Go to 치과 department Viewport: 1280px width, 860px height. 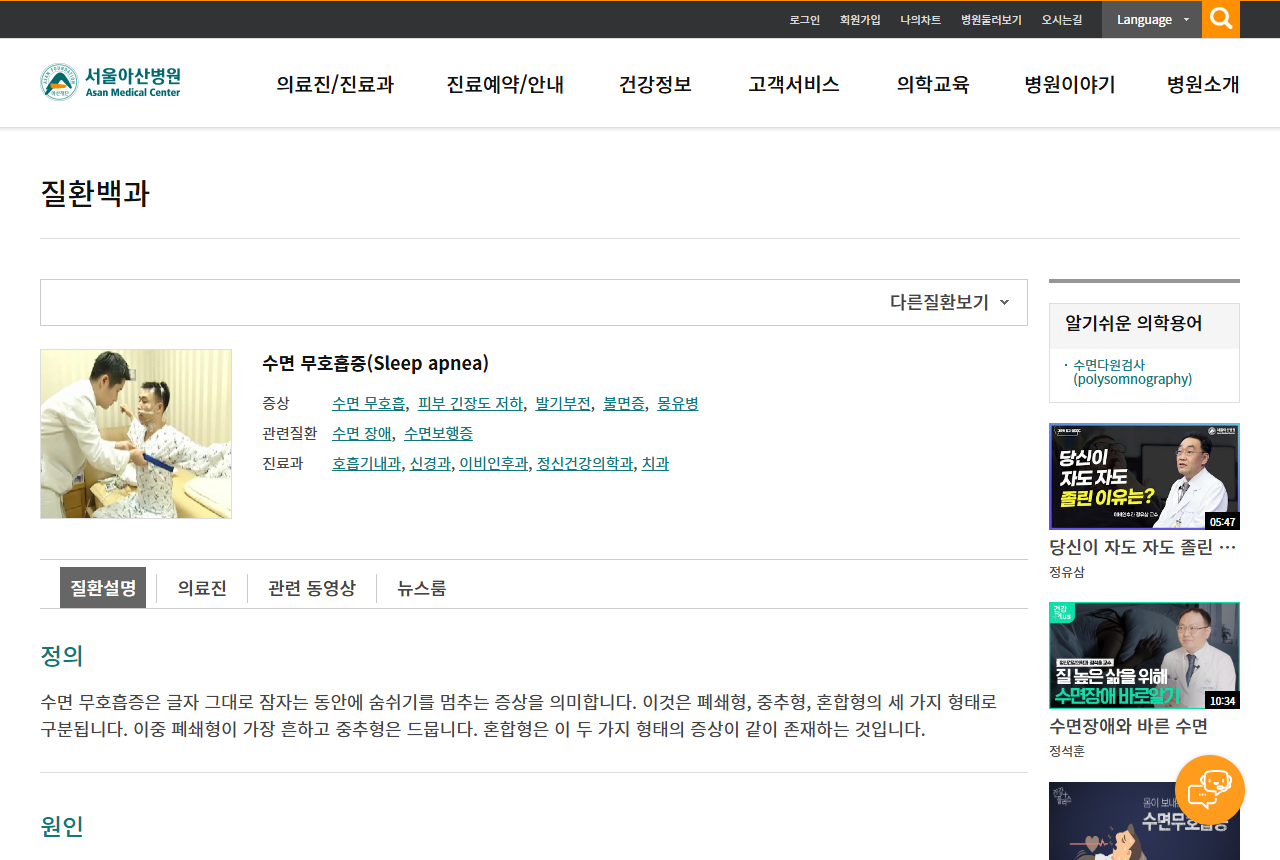pos(655,464)
